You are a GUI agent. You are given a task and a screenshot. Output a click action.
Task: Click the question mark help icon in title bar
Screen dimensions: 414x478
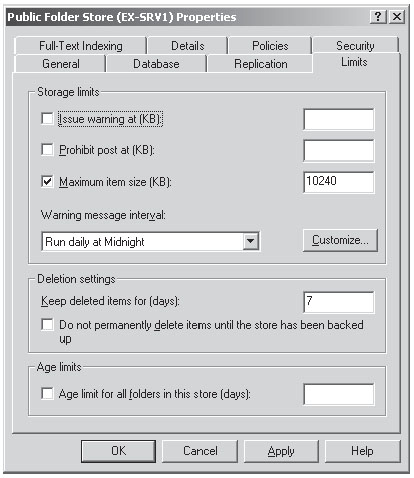tap(378, 16)
